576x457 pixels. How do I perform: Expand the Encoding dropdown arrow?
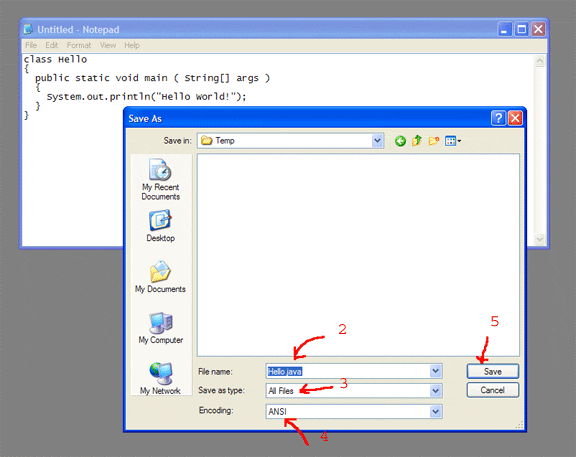pos(435,411)
